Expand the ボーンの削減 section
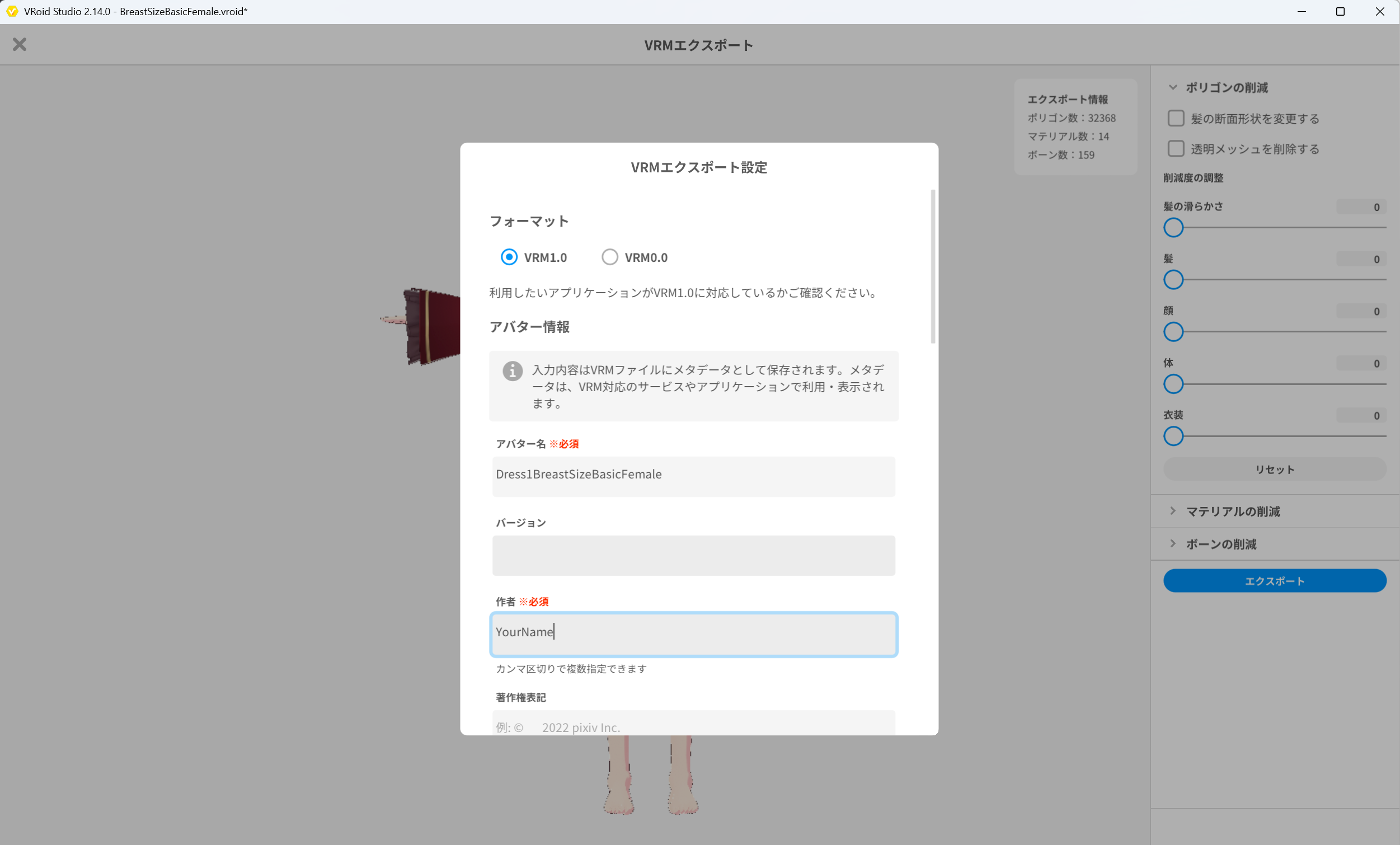Screen dimensions: 1400x845 pyautogui.click(x=1173, y=544)
